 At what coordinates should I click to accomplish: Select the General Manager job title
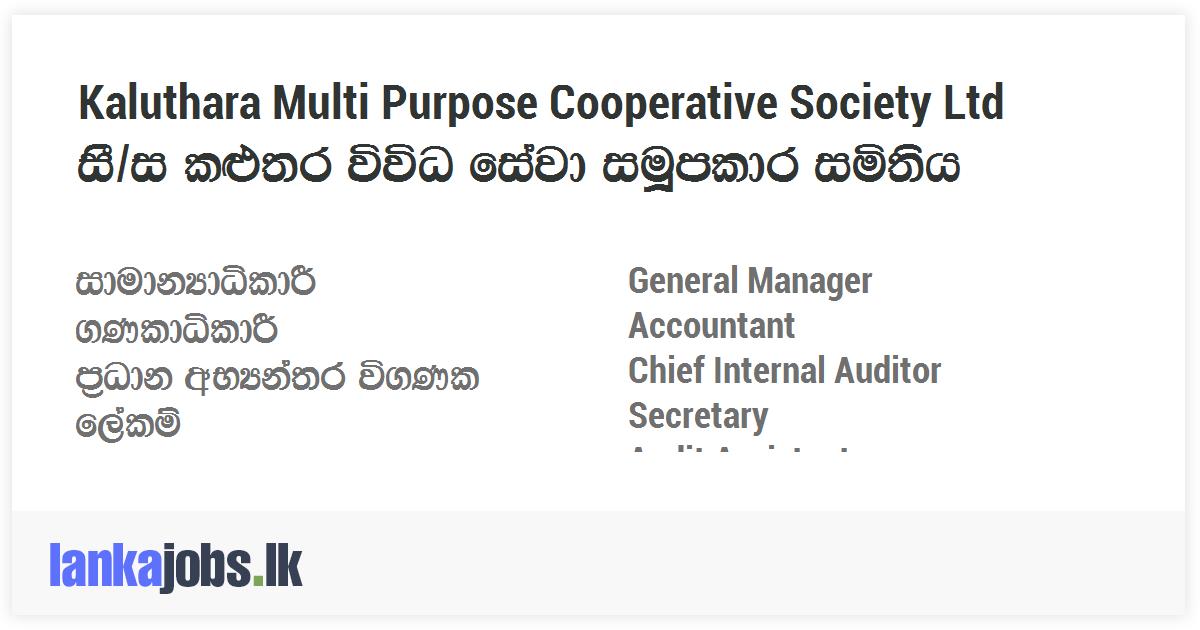point(750,281)
